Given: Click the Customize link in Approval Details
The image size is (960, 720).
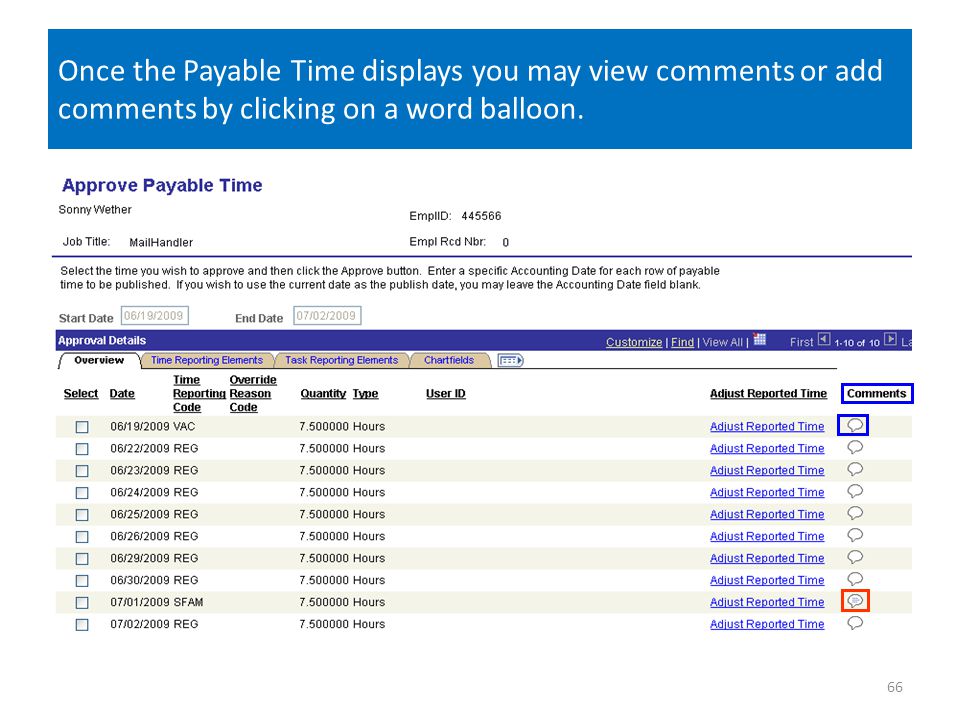Looking at the screenshot, I should [x=634, y=342].
